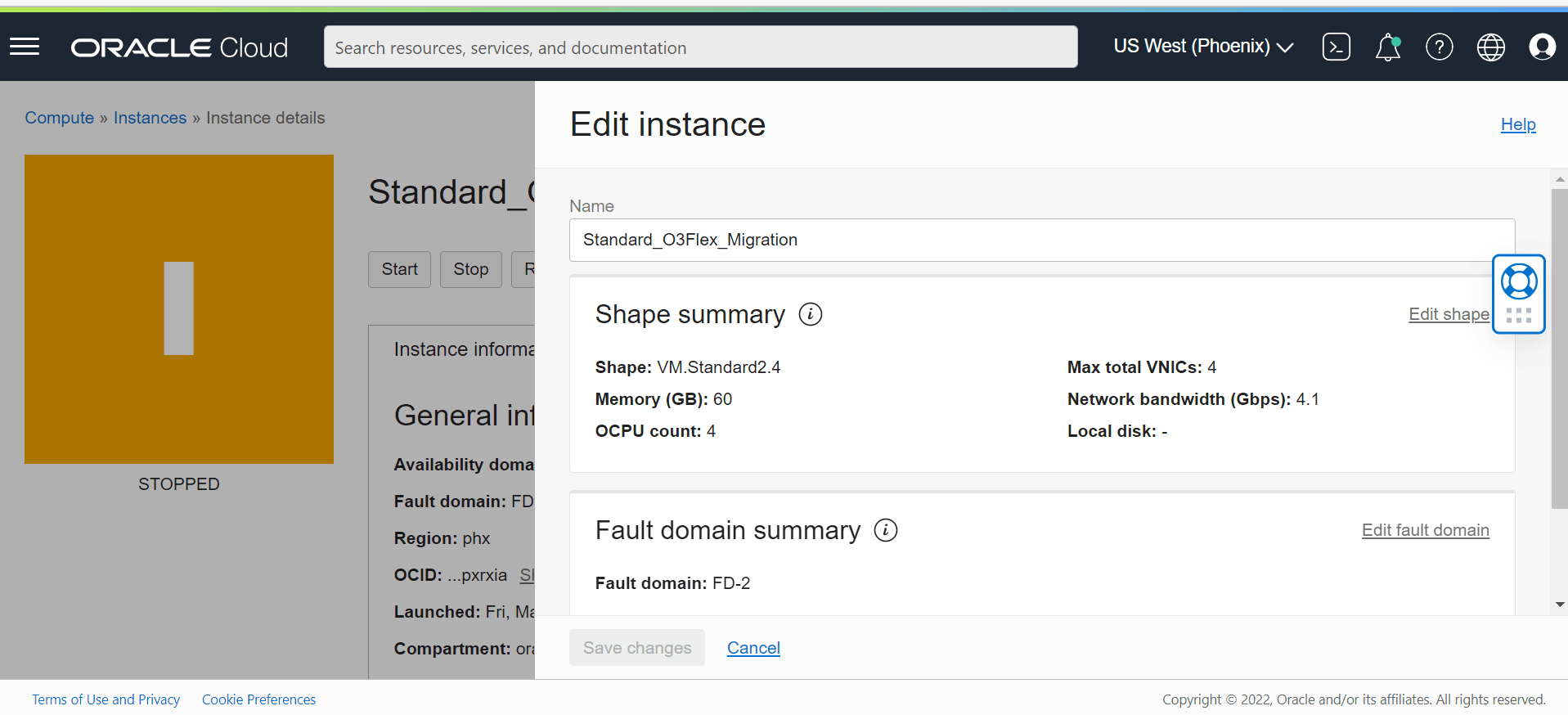Cancel the Edit instance panel
The height and width of the screenshot is (715, 1568).
[x=753, y=648]
